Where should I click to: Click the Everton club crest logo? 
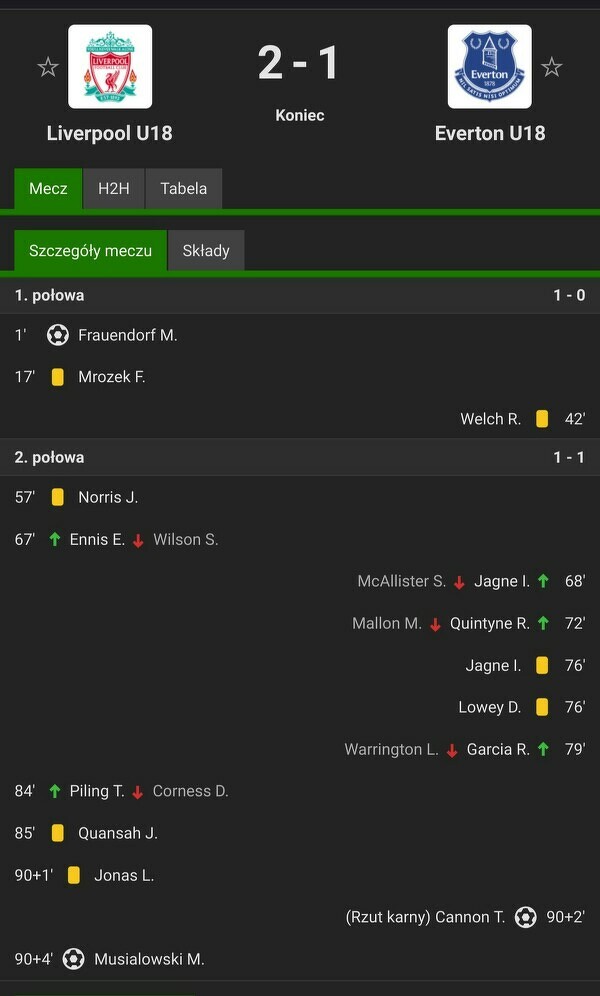pos(489,67)
